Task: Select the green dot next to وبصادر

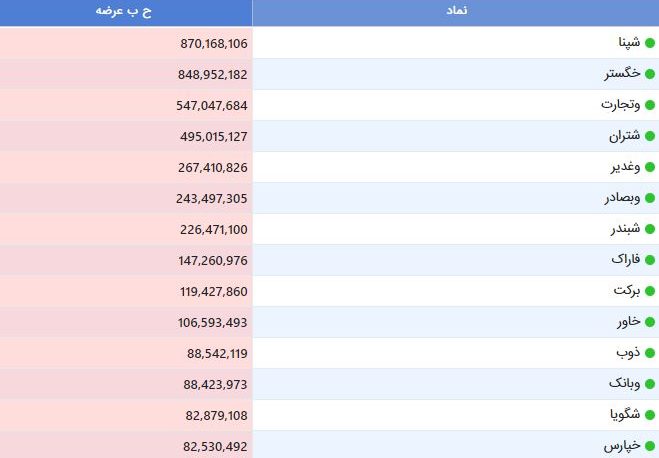Action: click(650, 198)
